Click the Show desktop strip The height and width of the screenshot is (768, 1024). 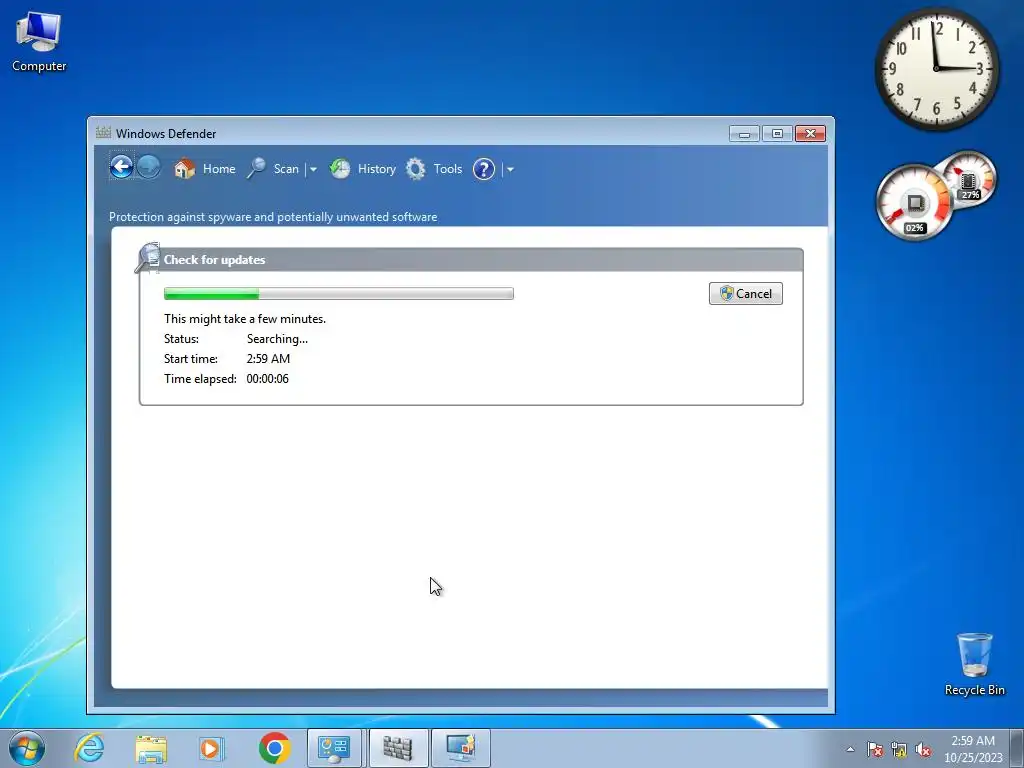pos(1018,748)
